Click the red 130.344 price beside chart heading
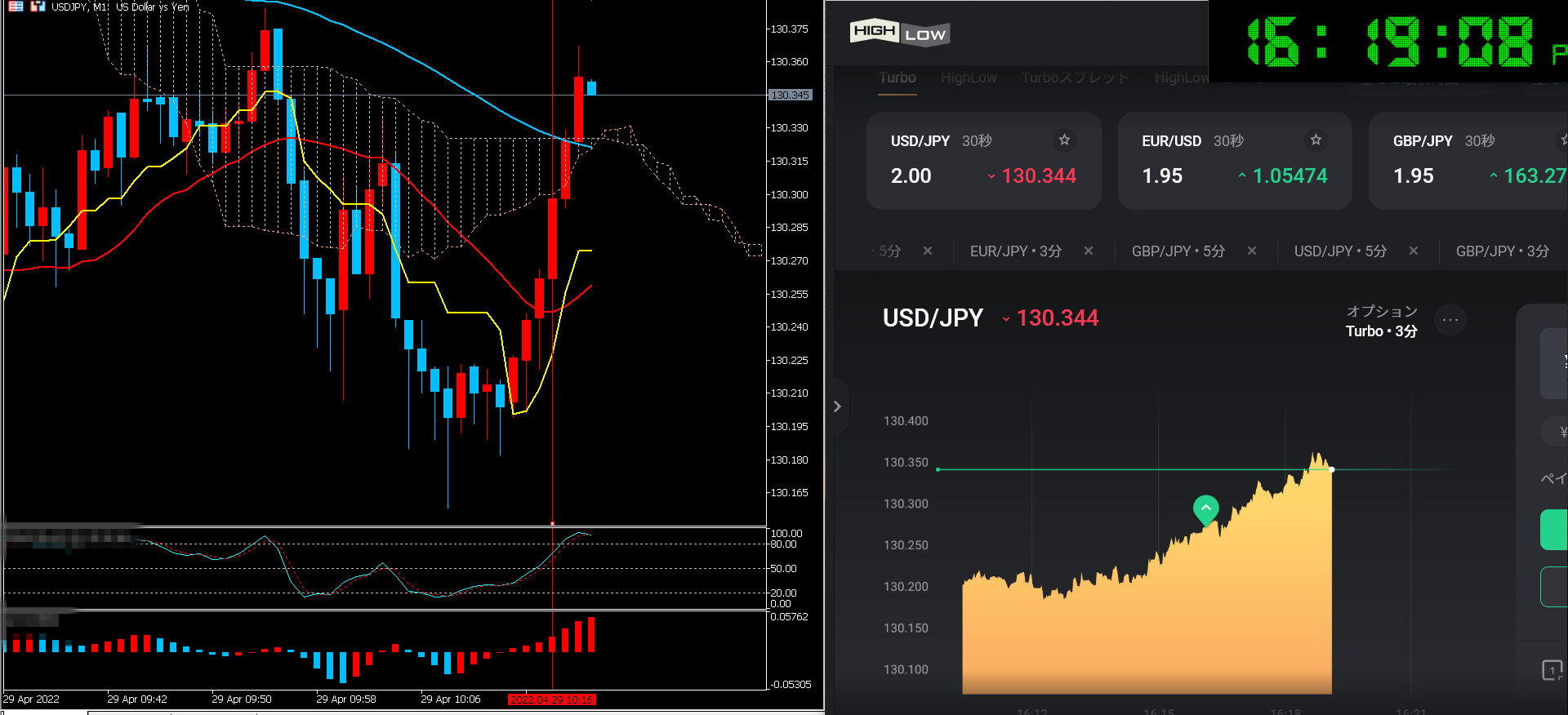1568x715 pixels. coord(1058,318)
